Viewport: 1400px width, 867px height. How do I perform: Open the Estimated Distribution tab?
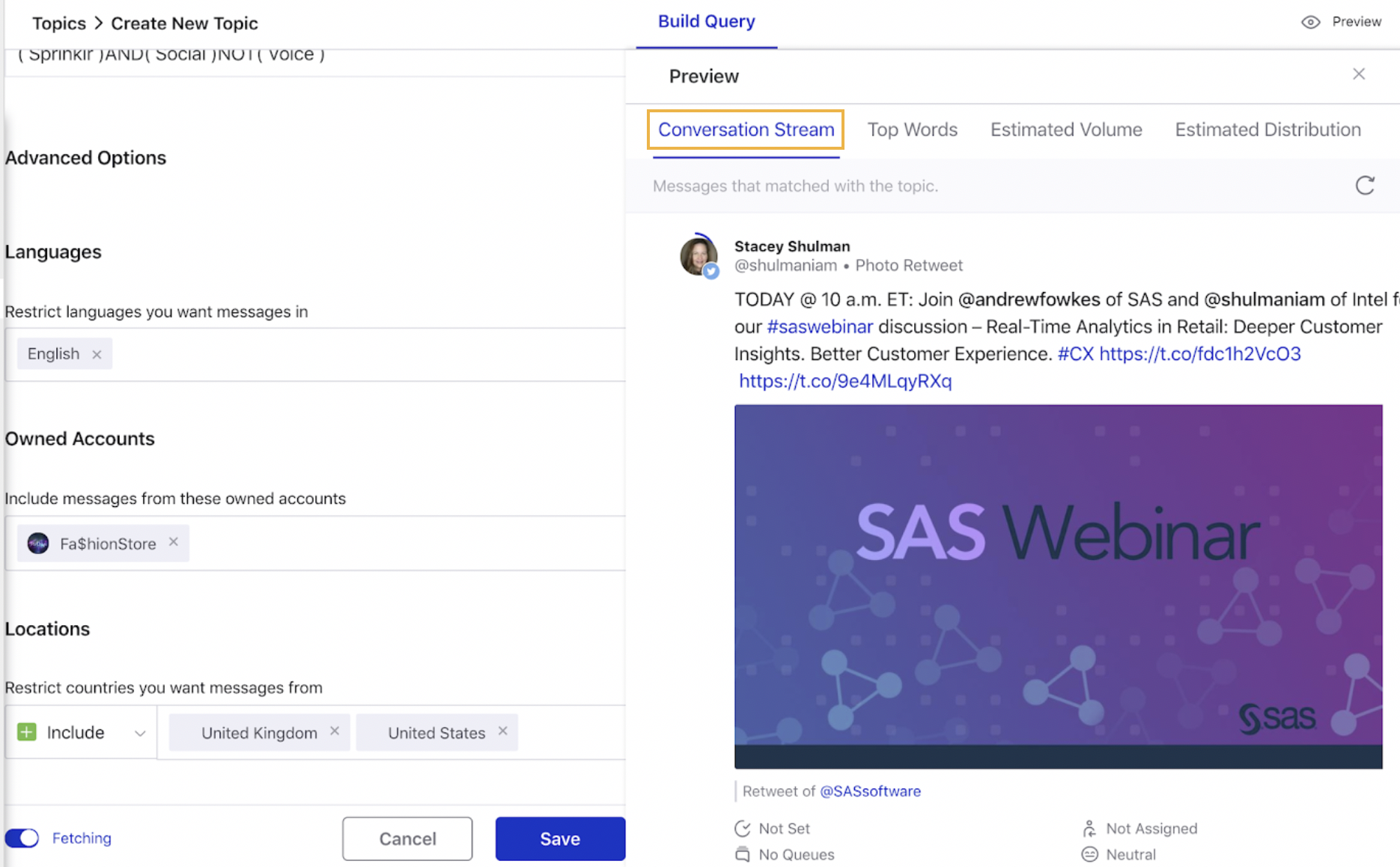point(1267,130)
